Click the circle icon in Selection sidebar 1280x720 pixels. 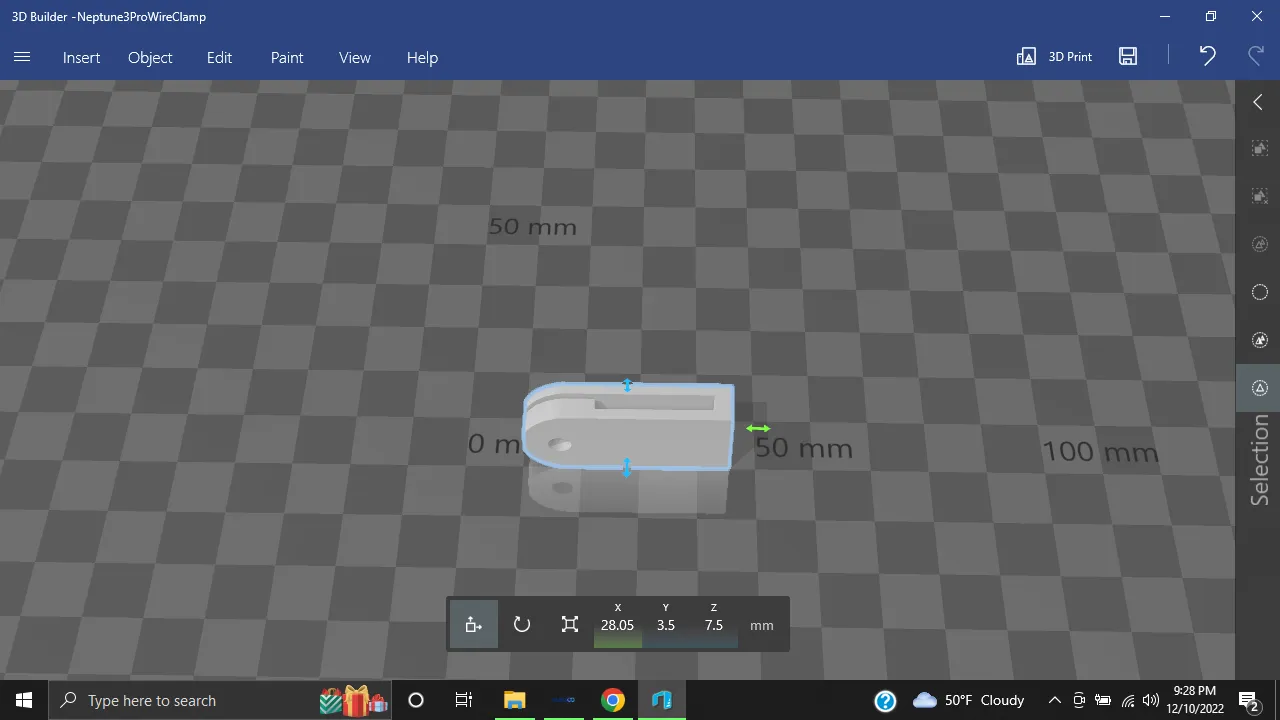tap(1260, 292)
